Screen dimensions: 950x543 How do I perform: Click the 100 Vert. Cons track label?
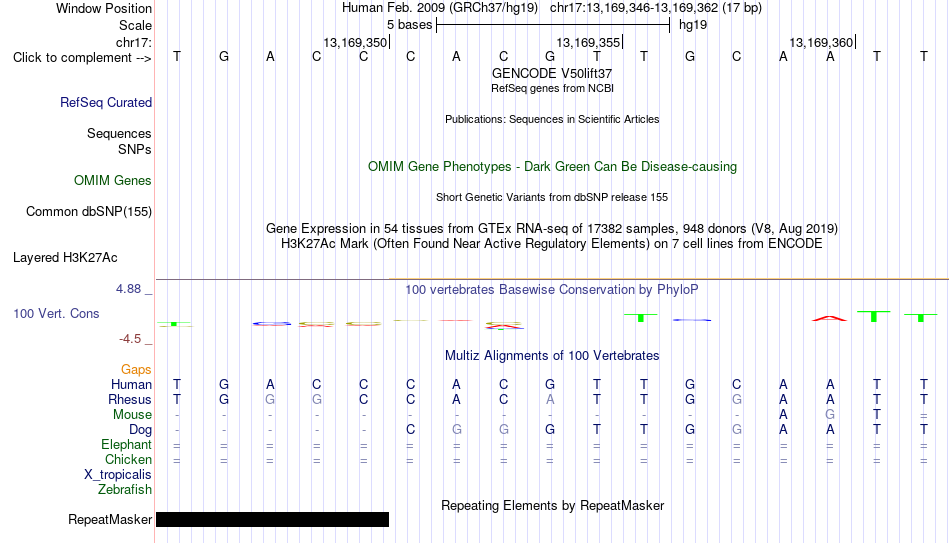tap(56, 313)
